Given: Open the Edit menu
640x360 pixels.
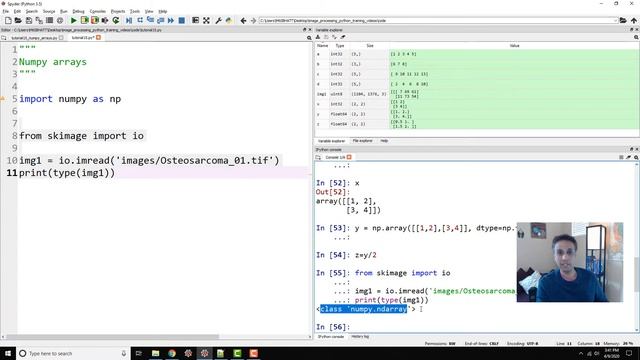Looking at the screenshot, I should [17, 11].
